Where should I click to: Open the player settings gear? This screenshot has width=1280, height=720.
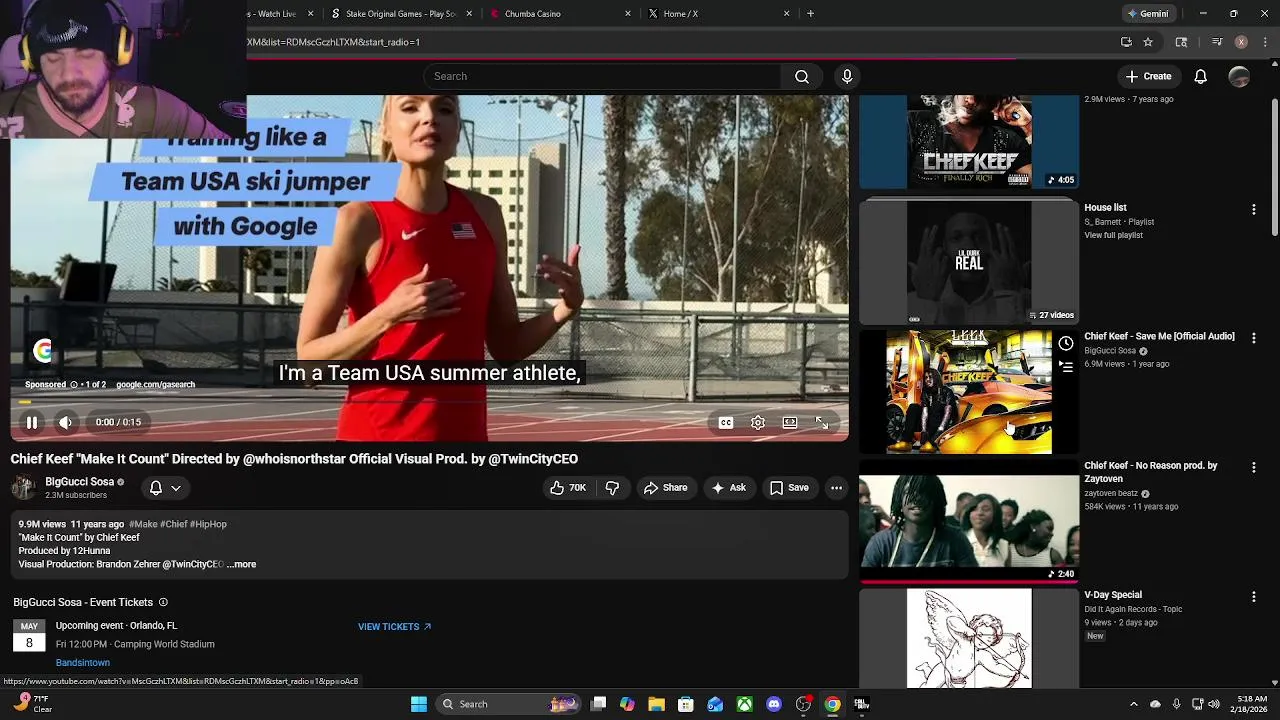(x=758, y=423)
